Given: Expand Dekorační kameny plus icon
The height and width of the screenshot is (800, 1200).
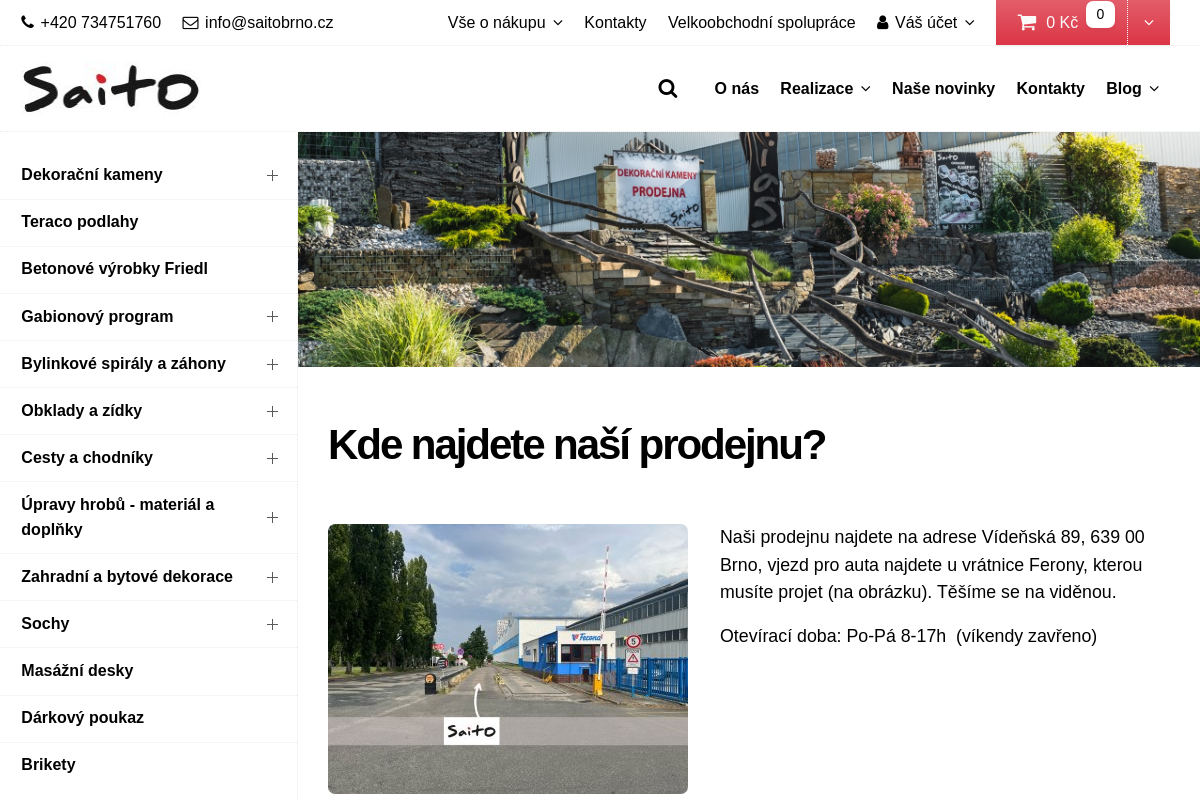Looking at the screenshot, I should [x=272, y=175].
